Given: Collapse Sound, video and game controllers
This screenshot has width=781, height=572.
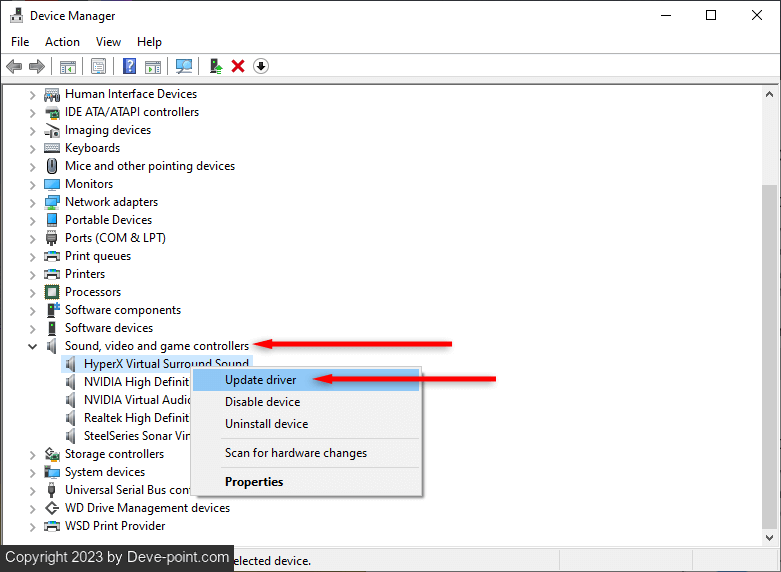Looking at the screenshot, I should pos(32,346).
